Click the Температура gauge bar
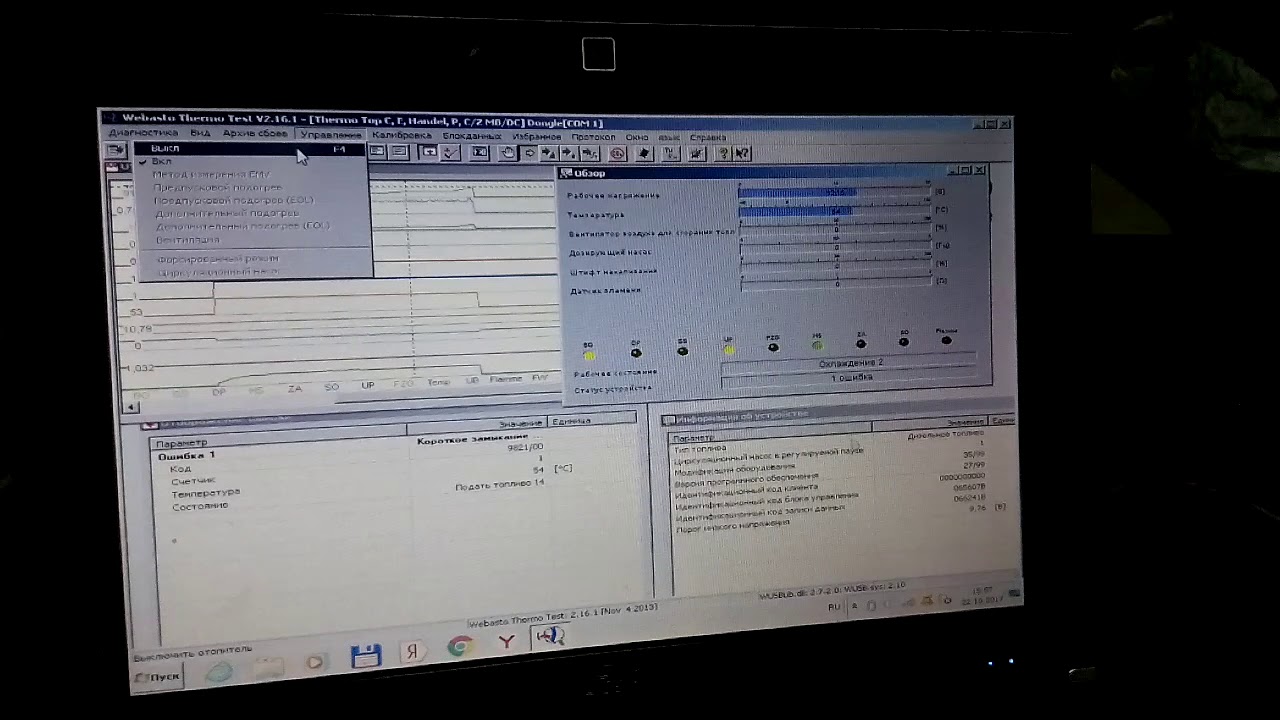 [835, 210]
